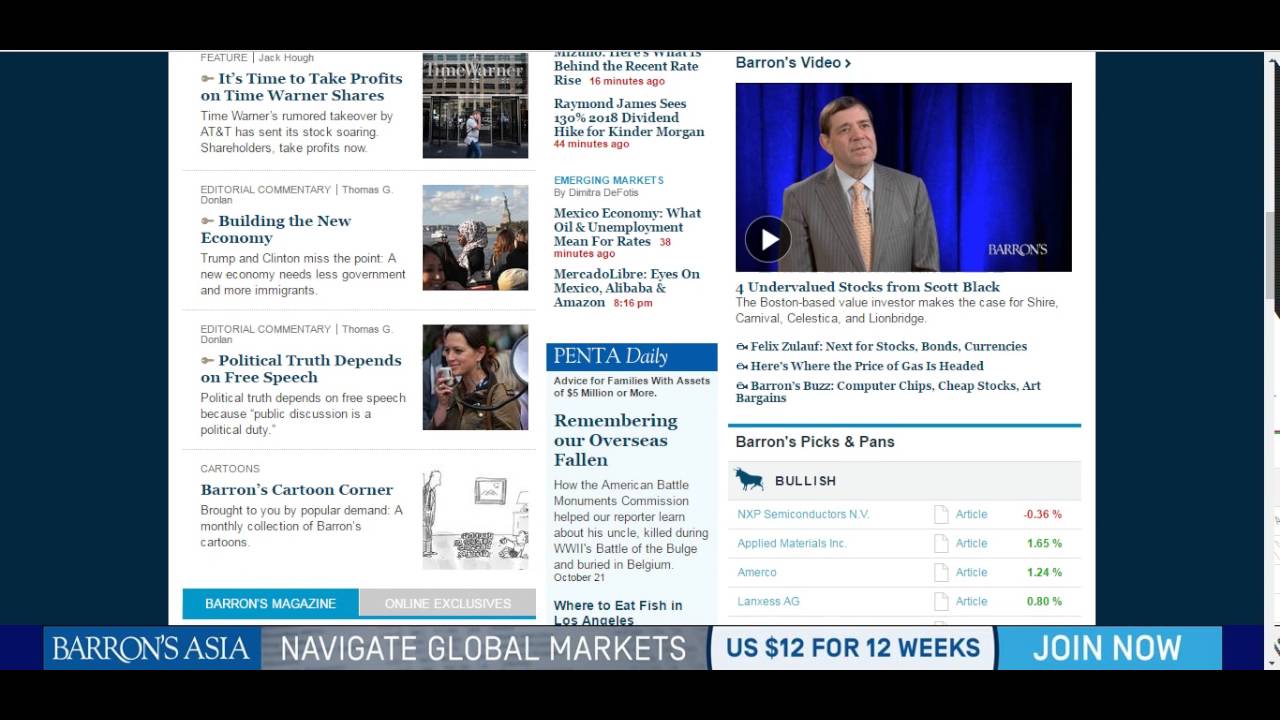The image size is (1280, 720).
Task: Open Felix Zulauf stocks bonds currencies link
Action: 889,347
